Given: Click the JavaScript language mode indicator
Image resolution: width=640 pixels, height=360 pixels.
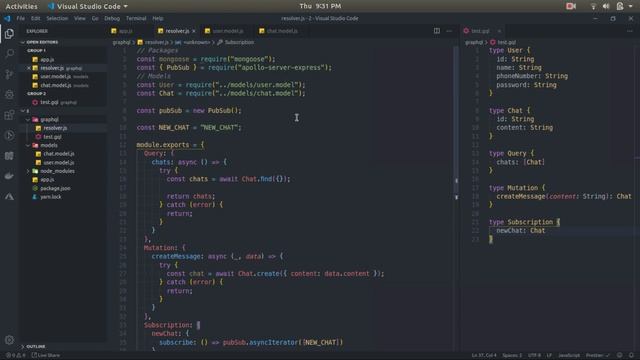Looking at the screenshot, I should [569, 355].
